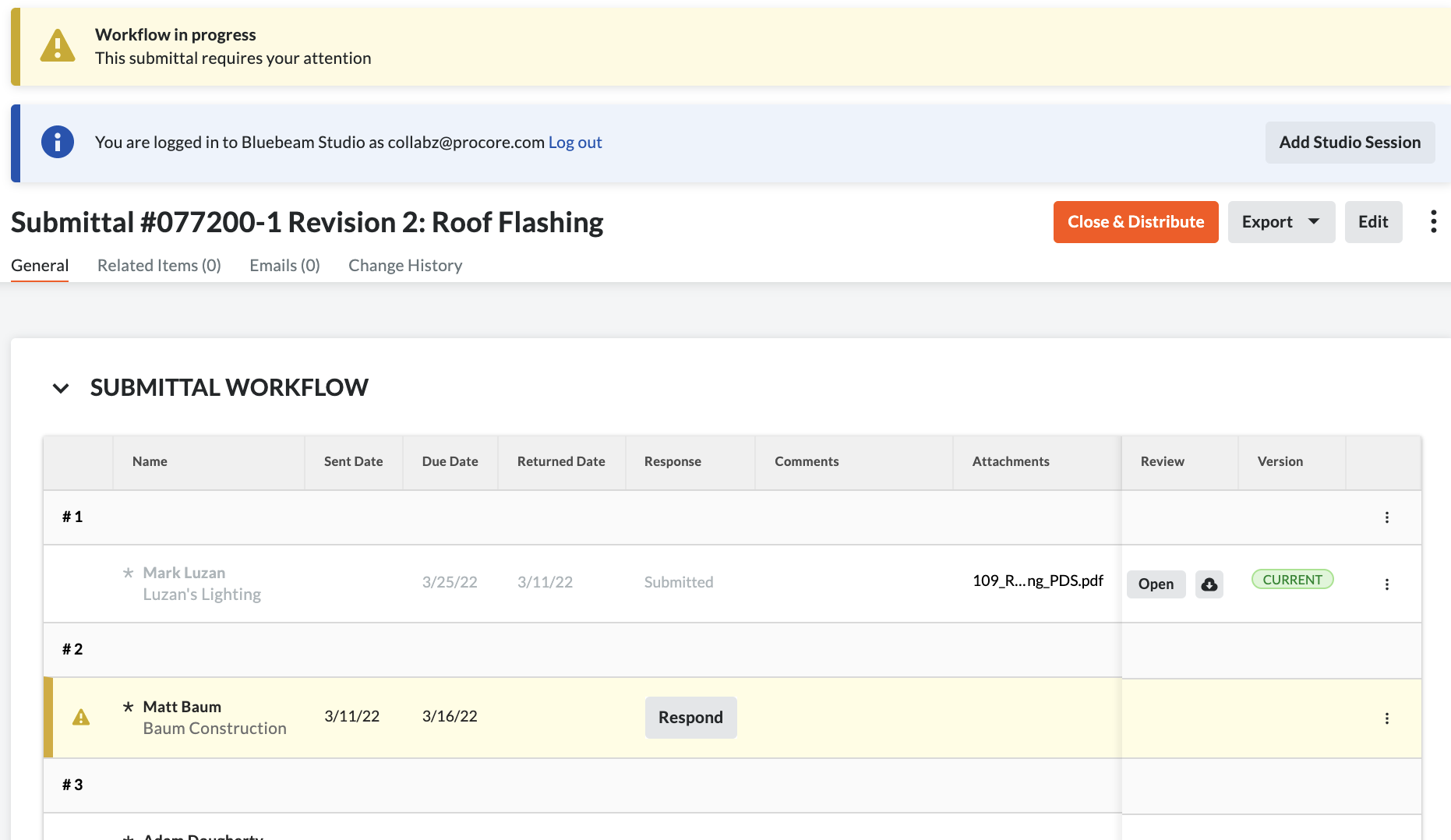The width and height of the screenshot is (1451, 840).
Task: Click workflow in progress warning icon
Action: pos(58,47)
